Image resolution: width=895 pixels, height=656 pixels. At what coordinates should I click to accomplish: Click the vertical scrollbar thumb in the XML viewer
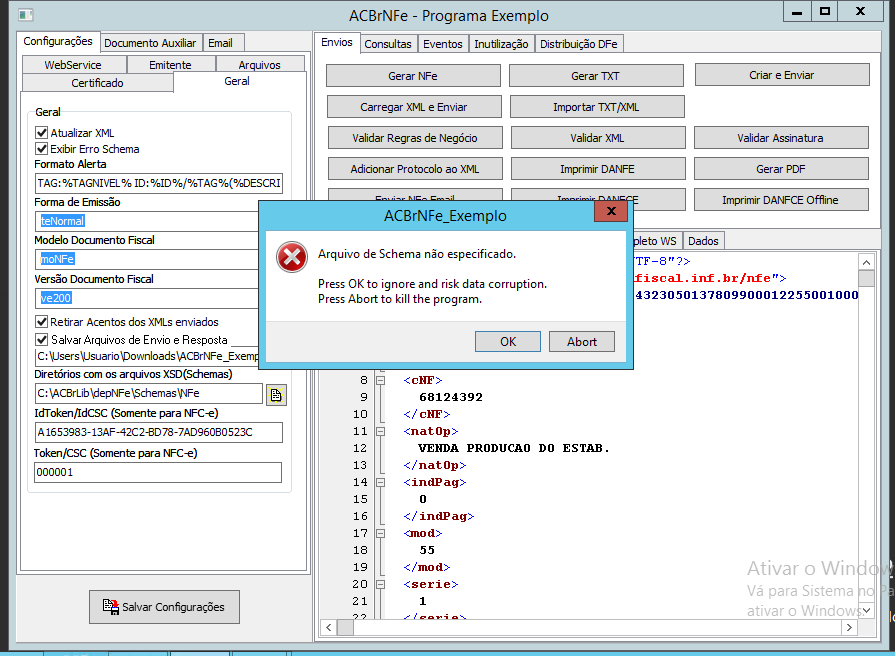pos(866,279)
